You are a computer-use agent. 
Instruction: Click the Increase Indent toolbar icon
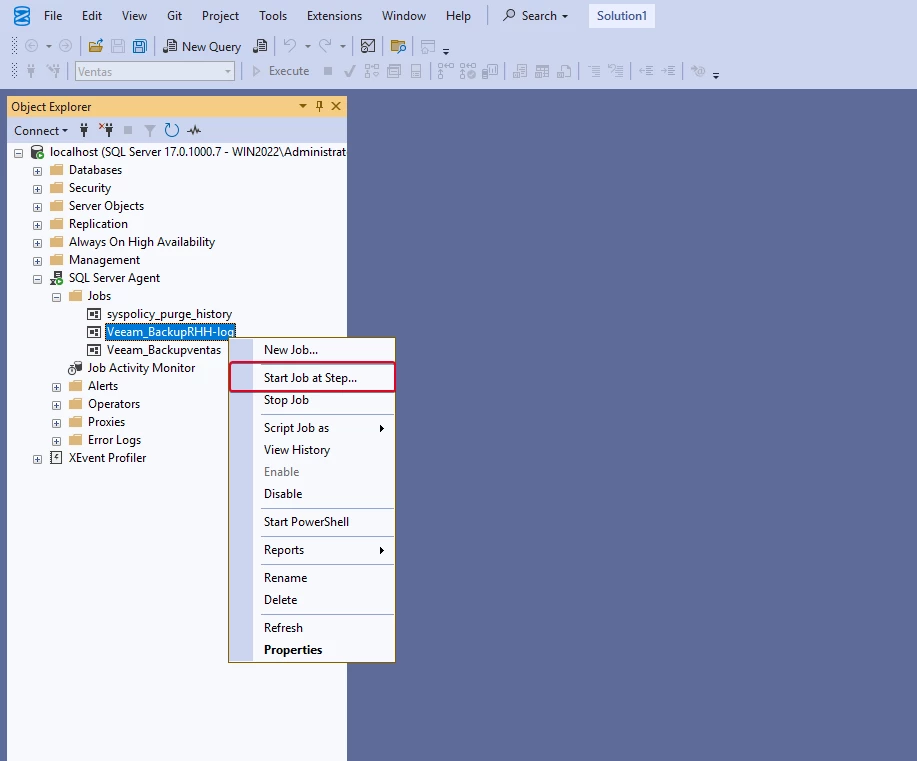pyautogui.click(x=668, y=71)
